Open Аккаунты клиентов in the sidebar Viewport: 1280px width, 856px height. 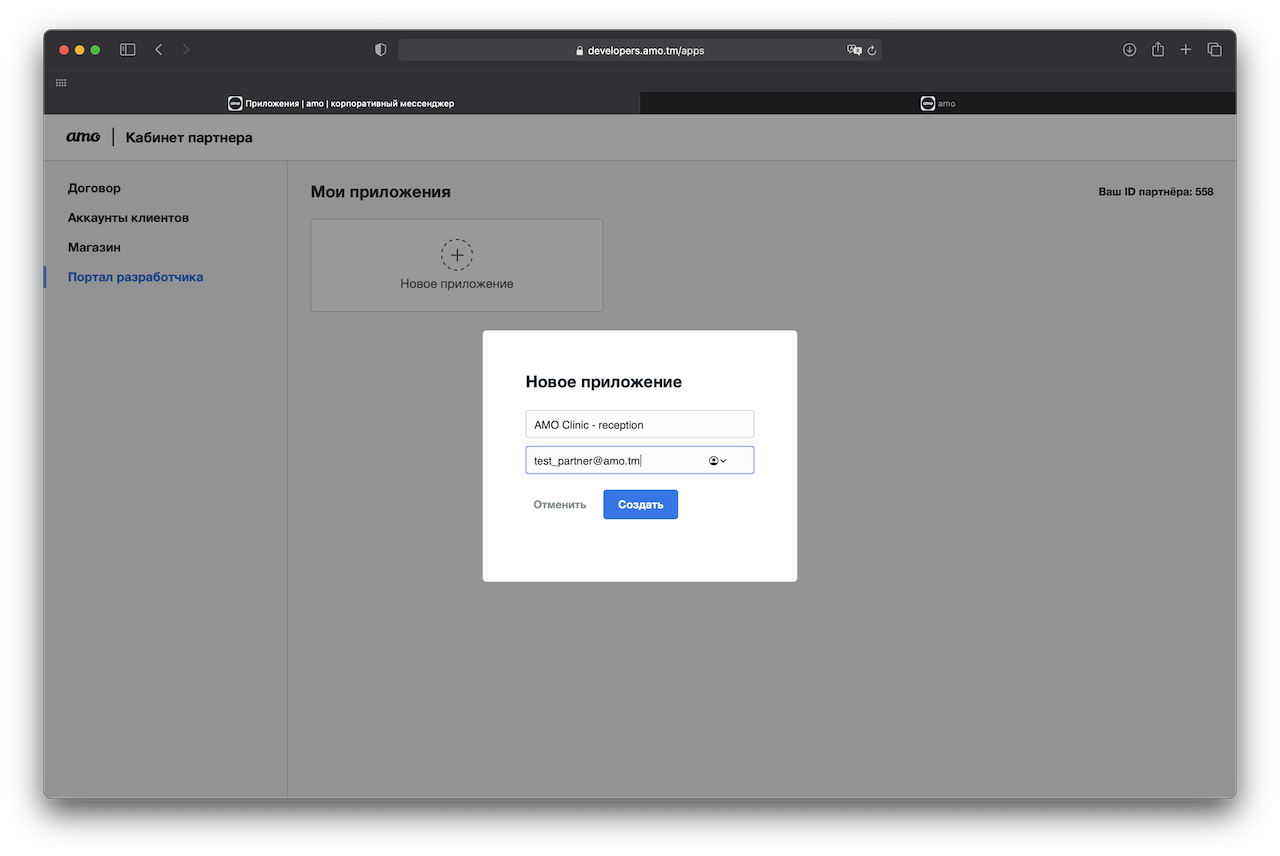(x=128, y=218)
